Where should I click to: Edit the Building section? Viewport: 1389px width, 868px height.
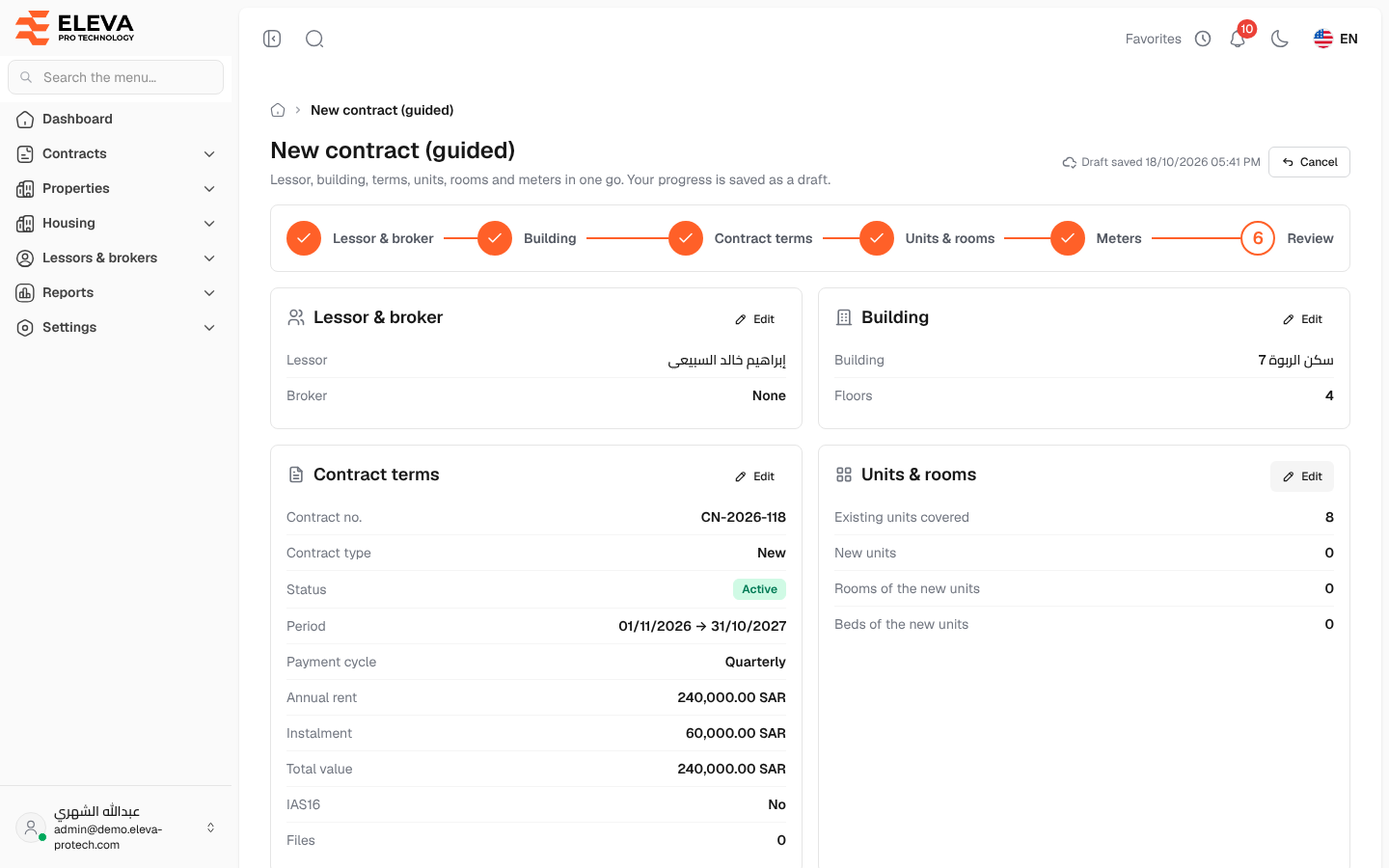coord(1302,319)
